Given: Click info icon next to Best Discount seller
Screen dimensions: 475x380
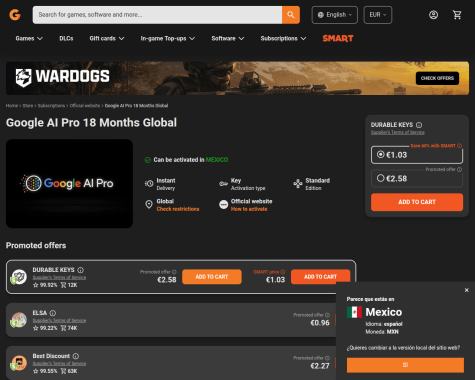Looking at the screenshot, I should 76,356.
